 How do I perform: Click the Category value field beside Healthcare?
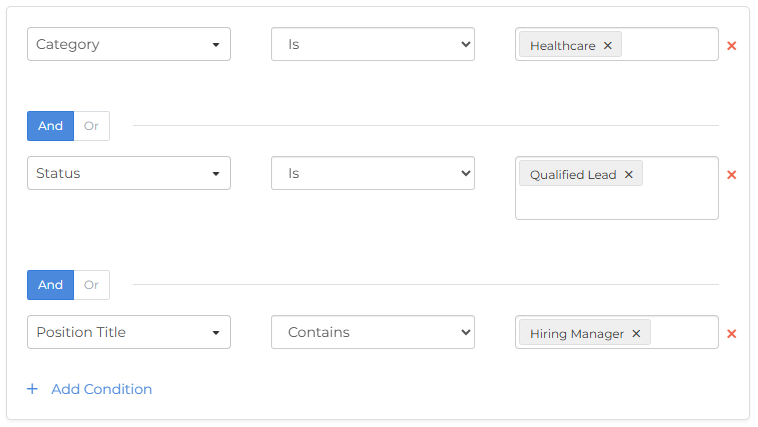pyautogui.click(x=668, y=45)
